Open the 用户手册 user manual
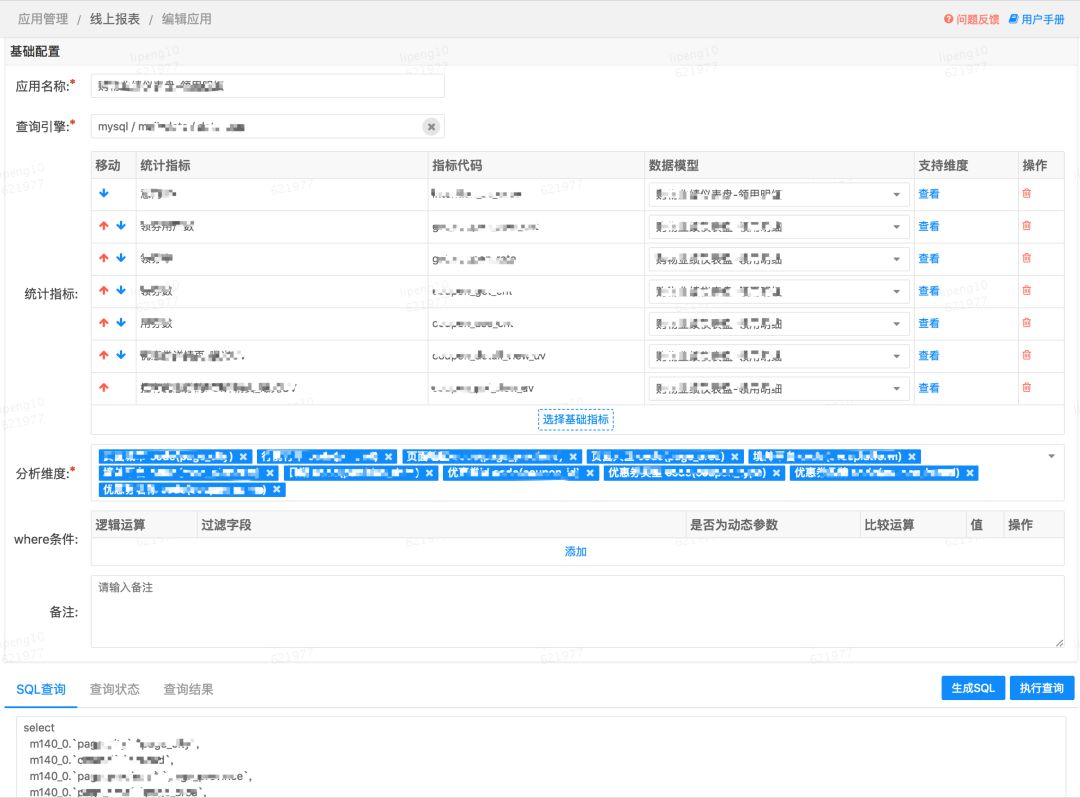The image size is (1080, 798). click(x=1037, y=19)
